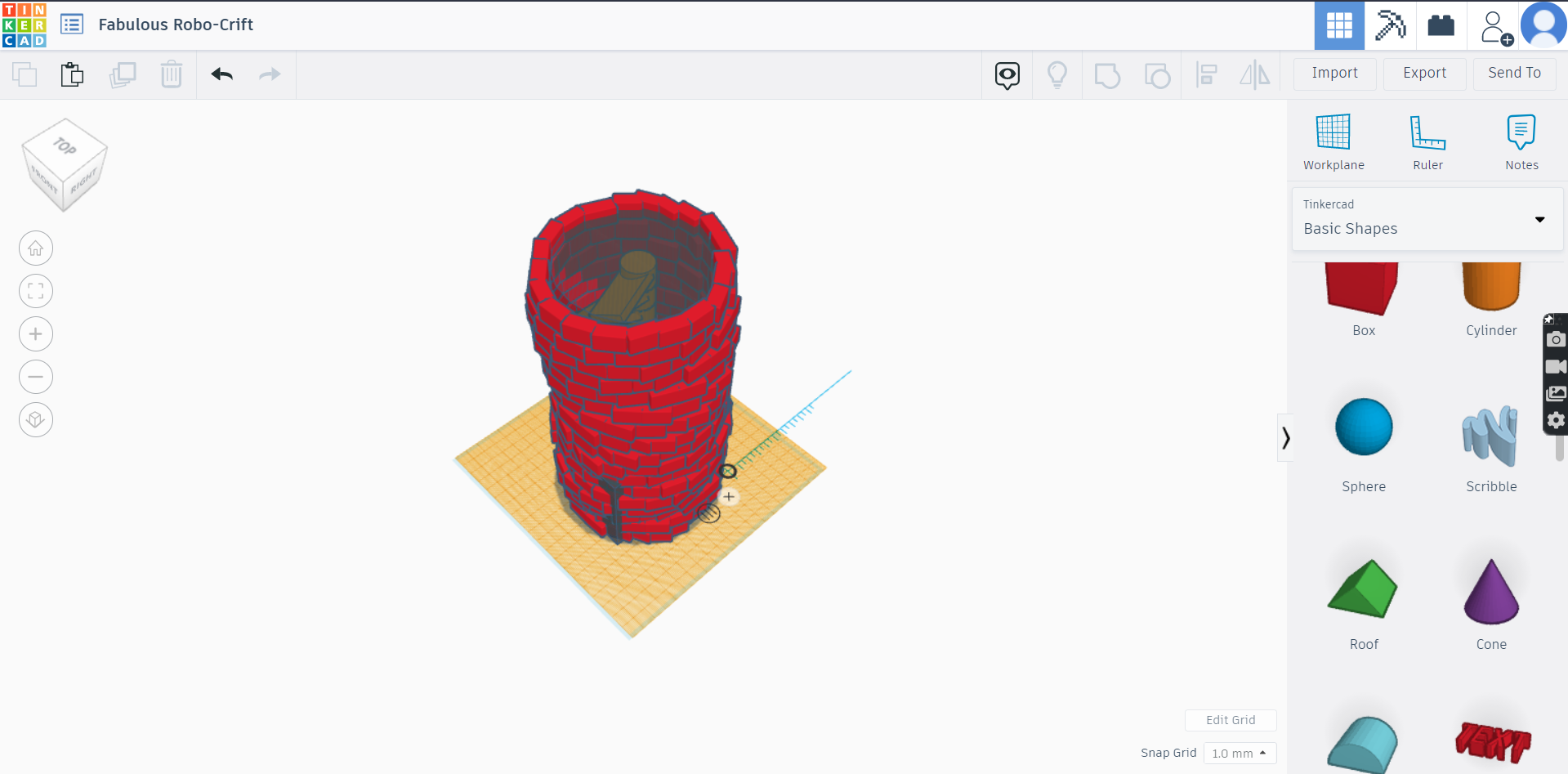Select the Ruler tool

coord(1428,142)
